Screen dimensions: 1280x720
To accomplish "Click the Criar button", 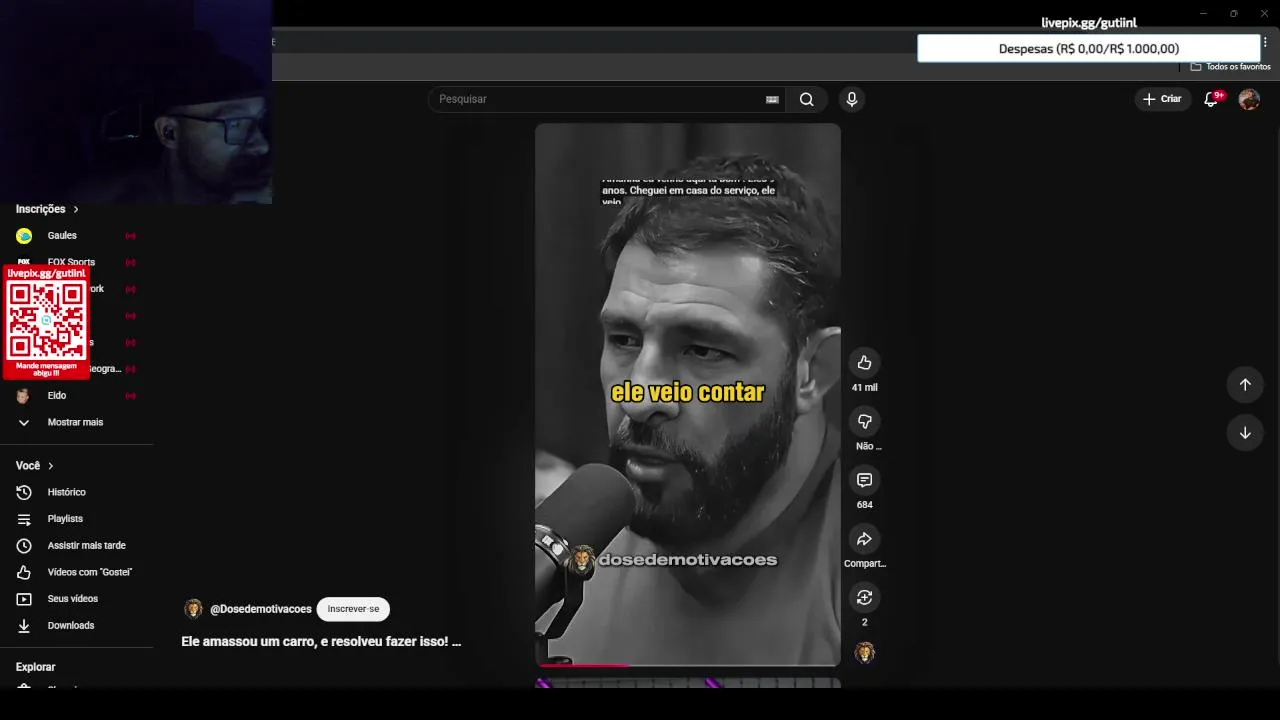I will (x=1163, y=99).
